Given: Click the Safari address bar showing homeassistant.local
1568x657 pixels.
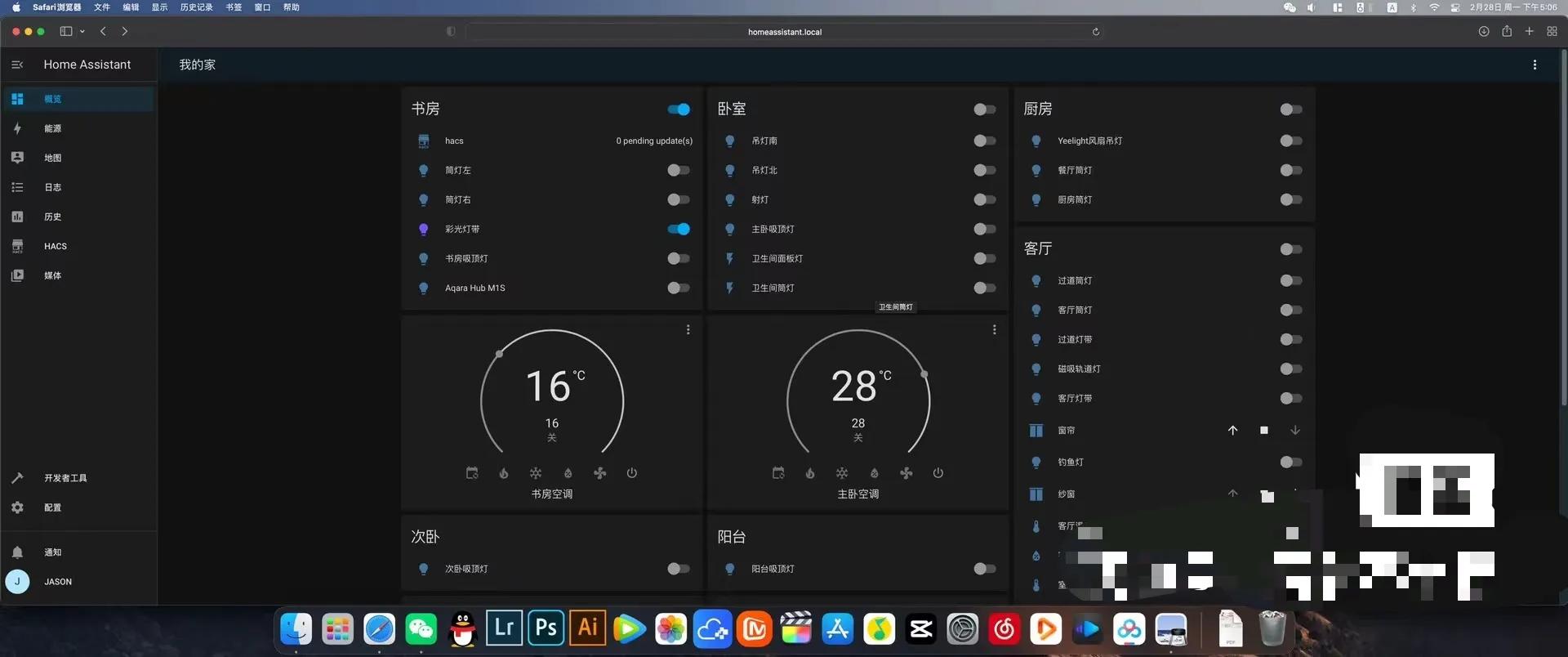Looking at the screenshot, I should [x=784, y=32].
